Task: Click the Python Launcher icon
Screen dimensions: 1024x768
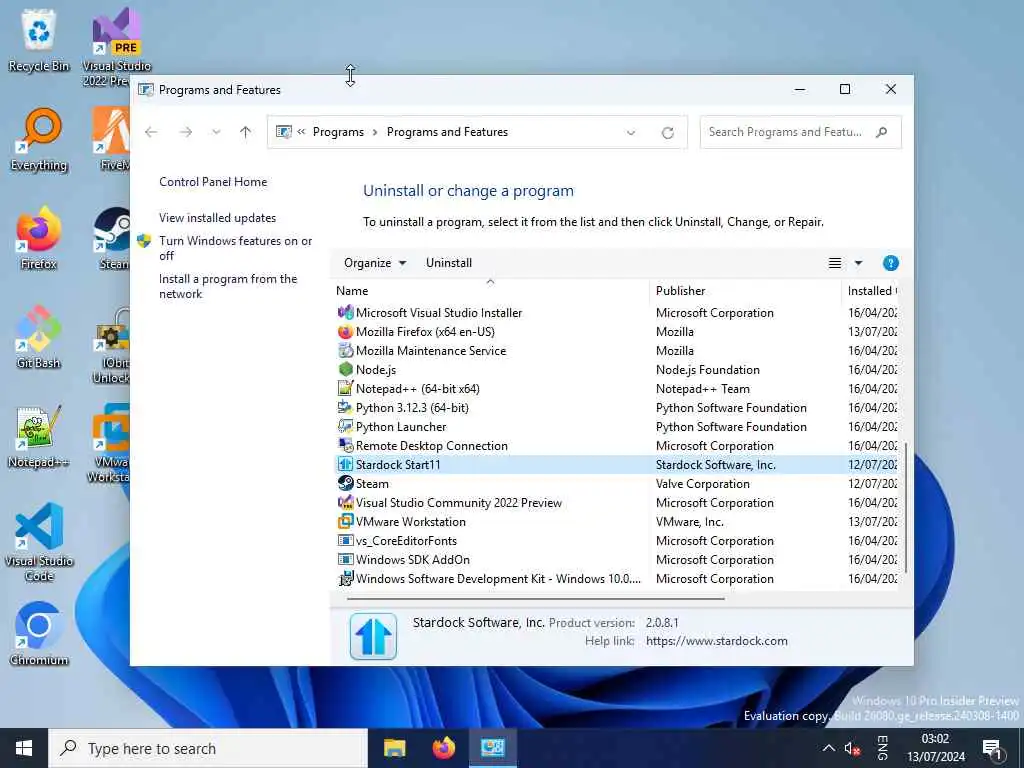Action: tap(345, 426)
